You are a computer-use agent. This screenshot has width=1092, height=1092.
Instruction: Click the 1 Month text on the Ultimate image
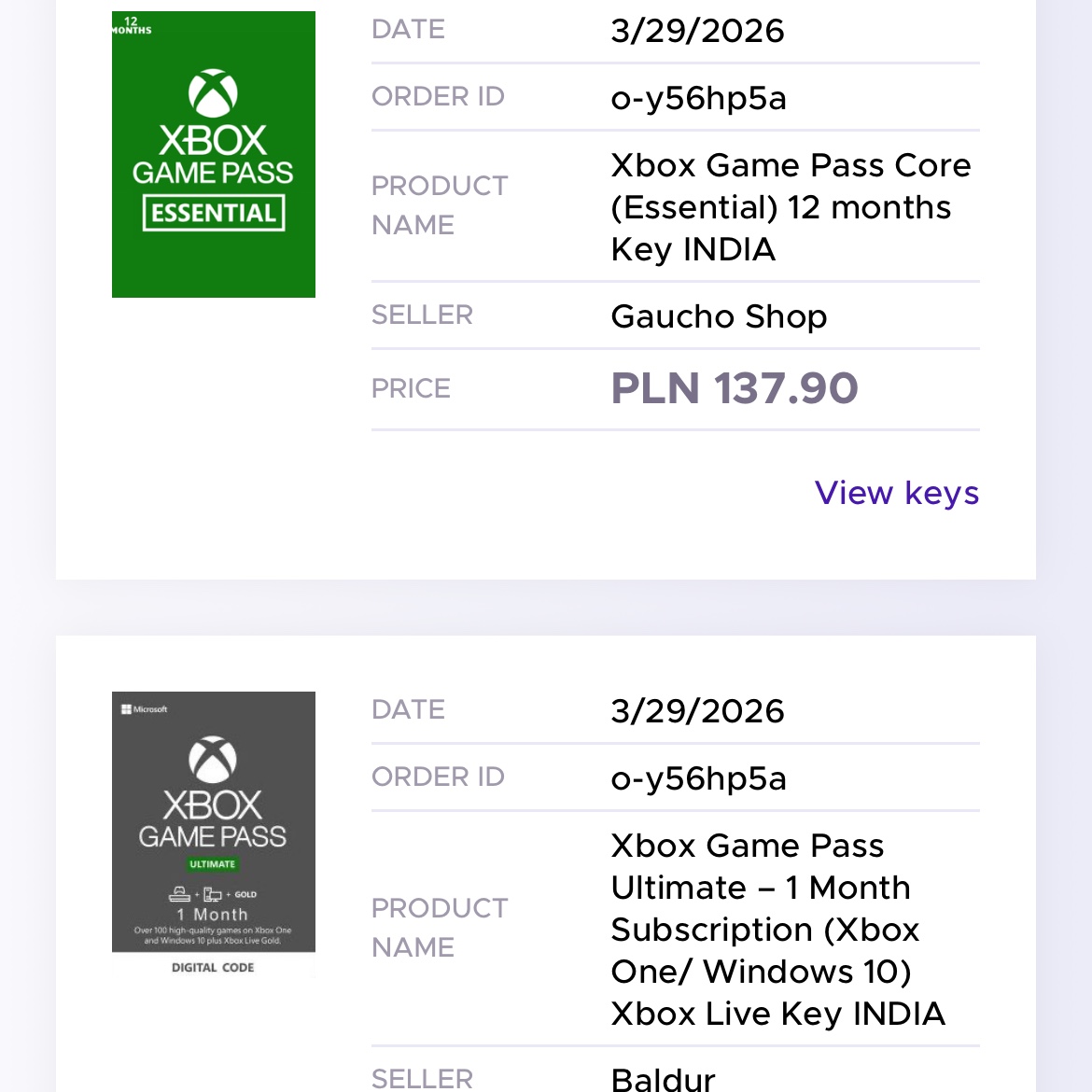213,915
